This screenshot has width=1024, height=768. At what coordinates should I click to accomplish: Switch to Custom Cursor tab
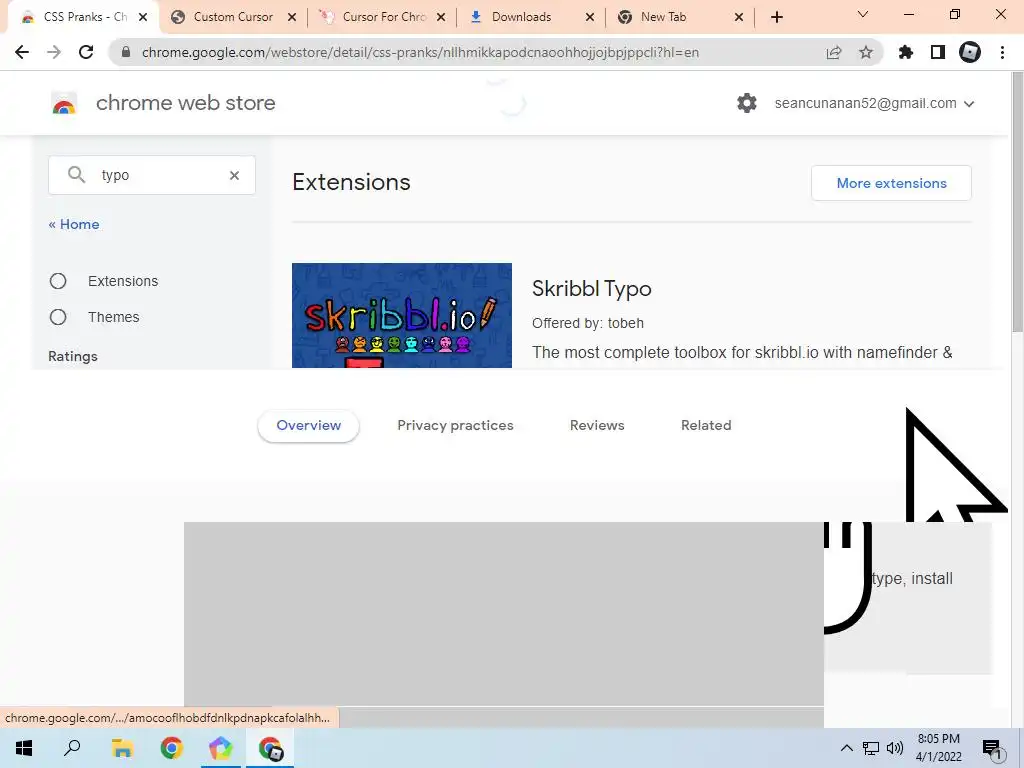[233, 17]
